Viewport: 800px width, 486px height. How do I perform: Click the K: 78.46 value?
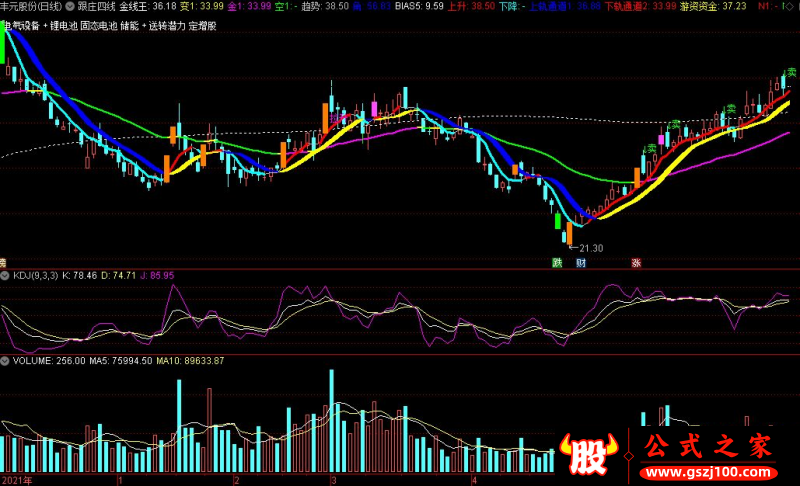tap(80, 276)
